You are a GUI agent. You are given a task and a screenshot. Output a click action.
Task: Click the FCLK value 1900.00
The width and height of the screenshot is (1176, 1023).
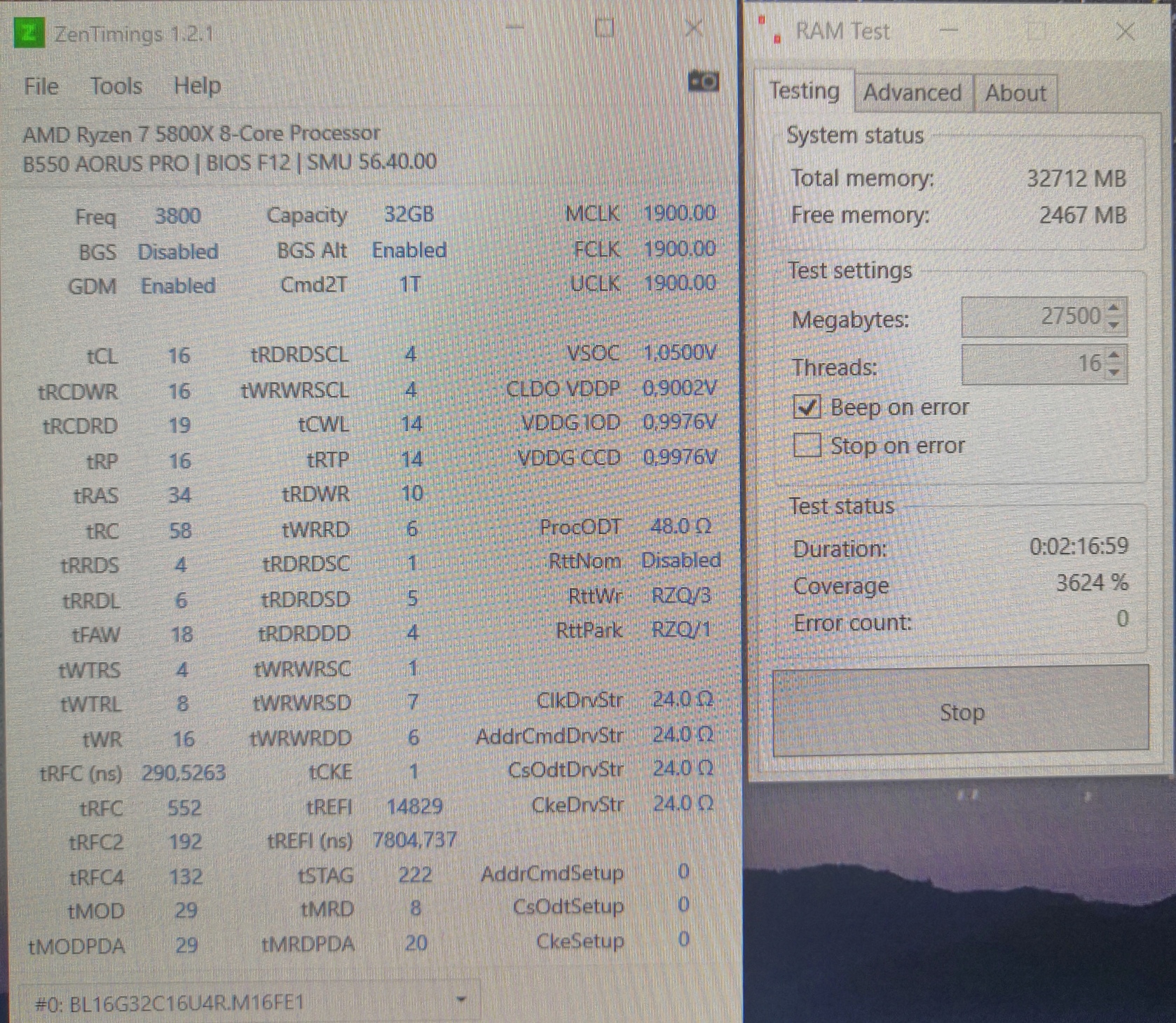680,249
